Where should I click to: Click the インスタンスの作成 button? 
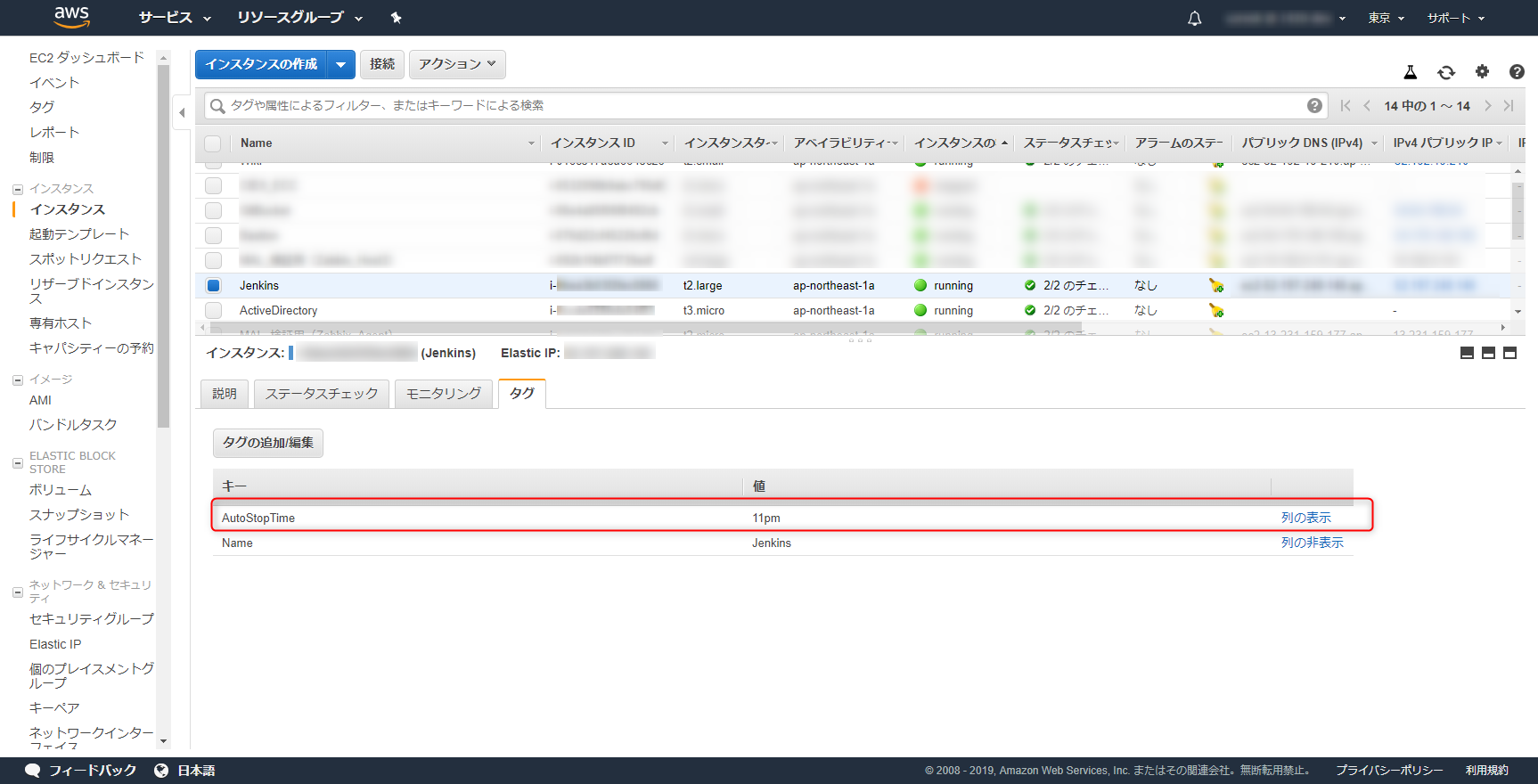click(x=262, y=64)
